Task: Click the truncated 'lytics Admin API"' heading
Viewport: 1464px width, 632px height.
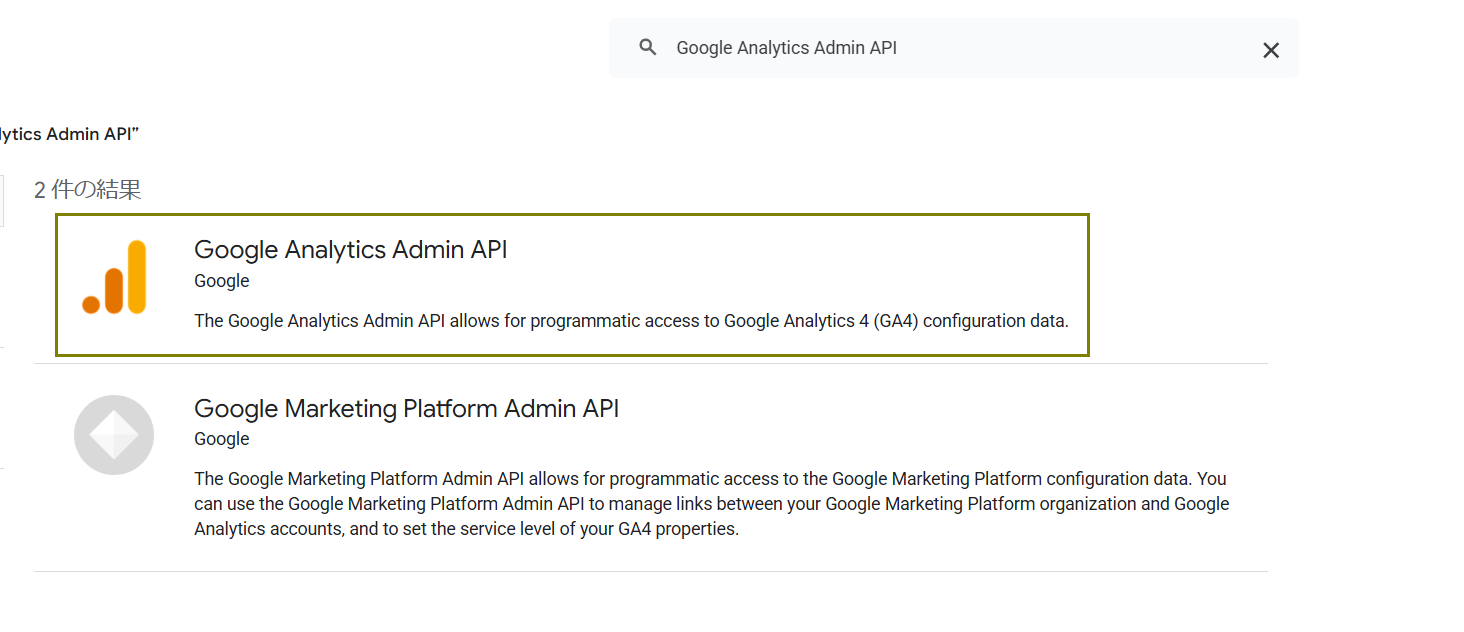Action: coord(68,134)
